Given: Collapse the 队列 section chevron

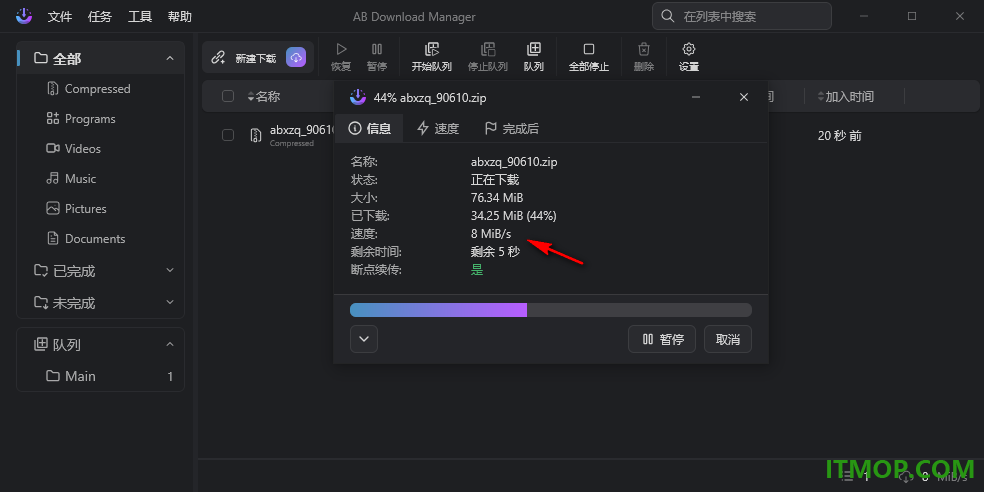Looking at the screenshot, I should [x=169, y=345].
